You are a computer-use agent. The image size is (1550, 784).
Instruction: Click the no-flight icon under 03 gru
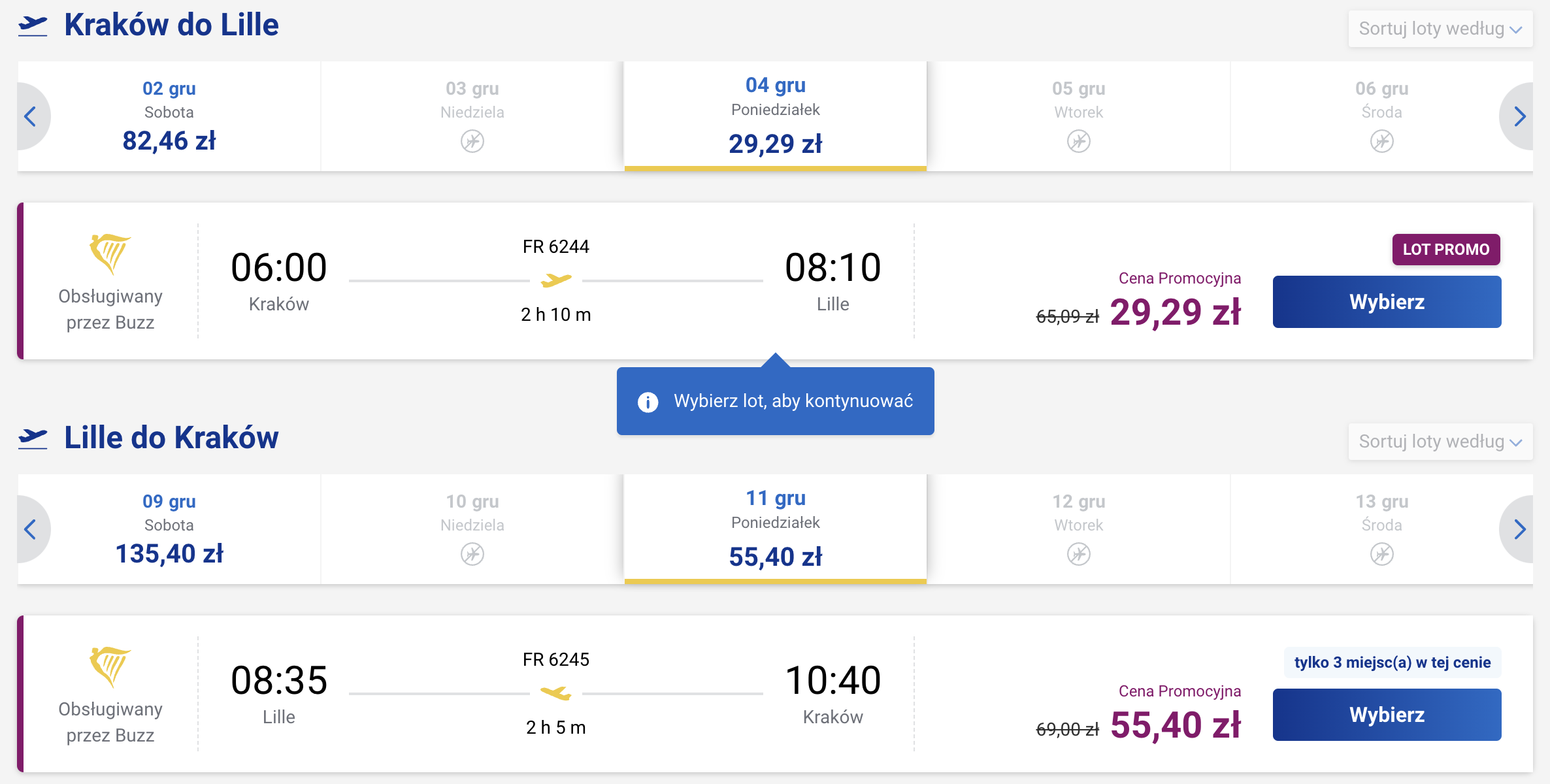[472, 141]
